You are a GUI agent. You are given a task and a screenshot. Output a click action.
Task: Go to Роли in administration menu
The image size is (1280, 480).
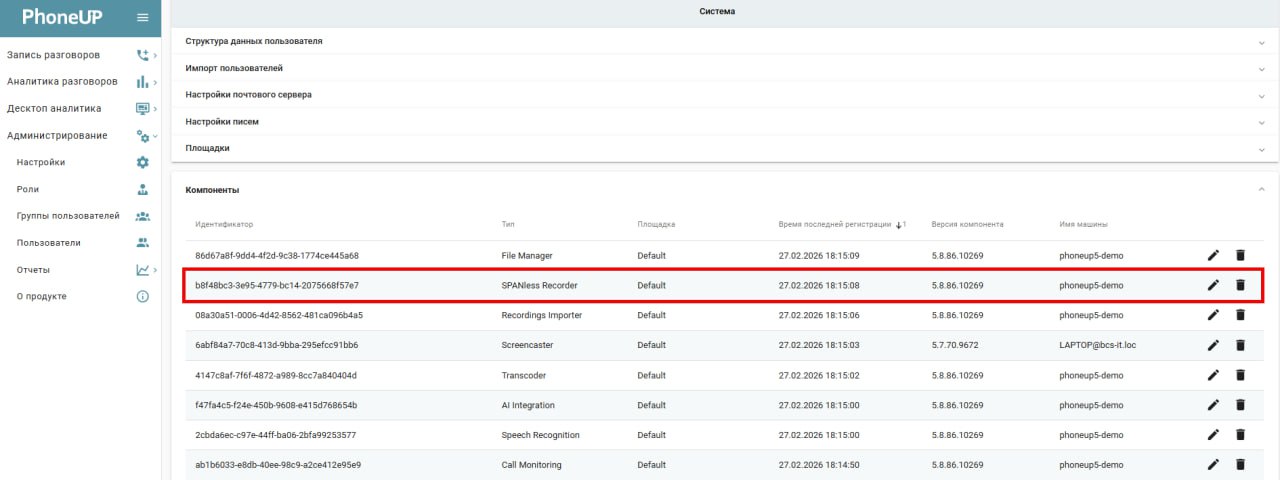coord(28,189)
